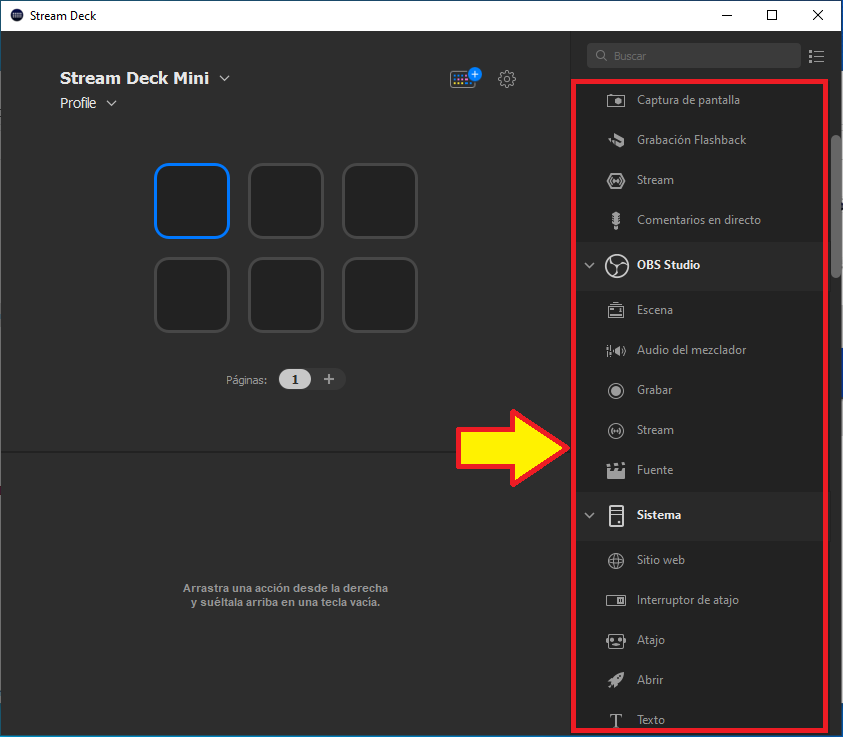Open the Stream Deck Mini device dropdown
The height and width of the screenshot is (737, 843).
[225, 78]
